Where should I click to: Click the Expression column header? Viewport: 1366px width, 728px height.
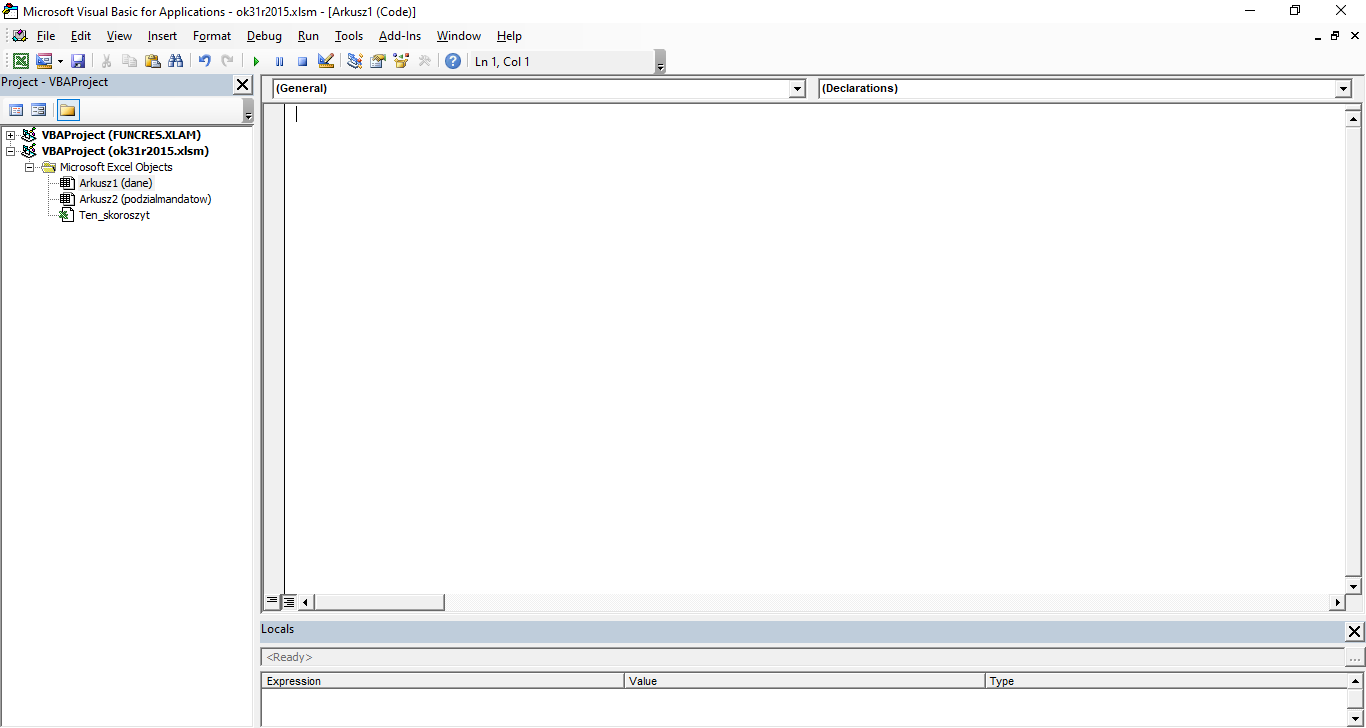click(443, 681)
